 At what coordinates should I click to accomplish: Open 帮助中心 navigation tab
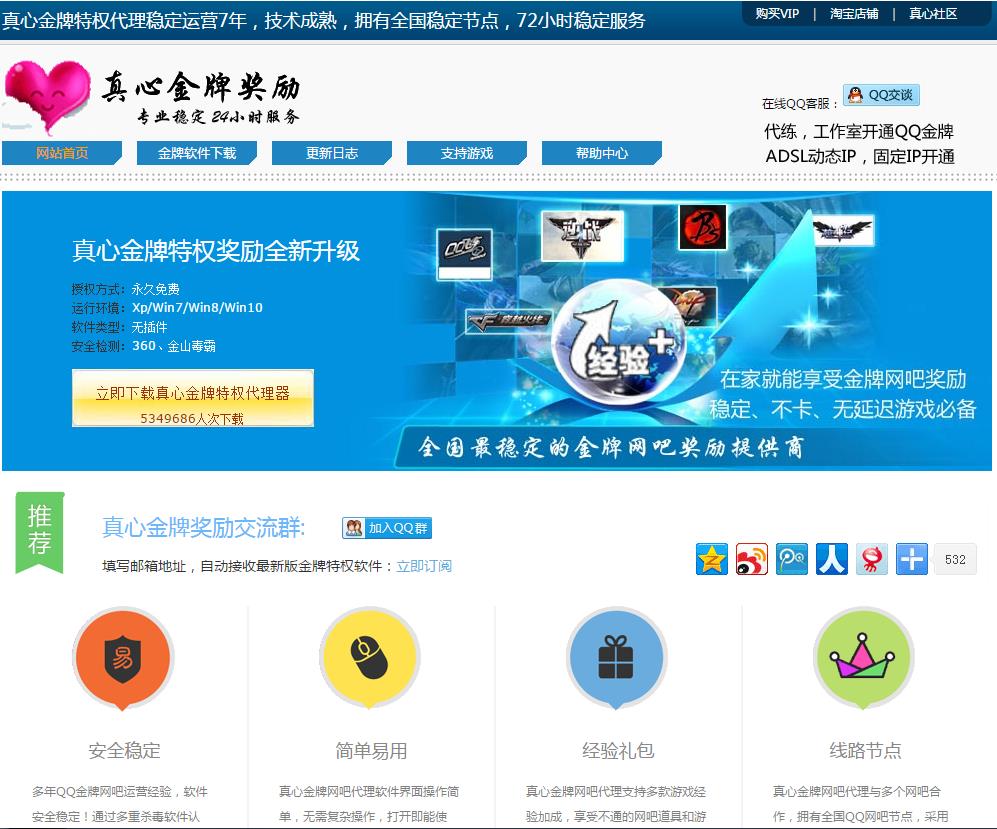[x=602, y=153]
